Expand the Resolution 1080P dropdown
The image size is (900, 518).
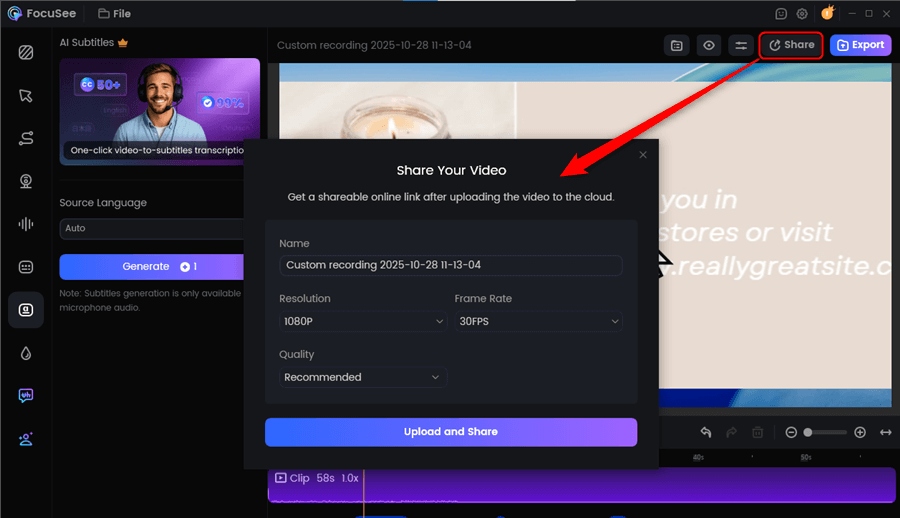[363, 321]
